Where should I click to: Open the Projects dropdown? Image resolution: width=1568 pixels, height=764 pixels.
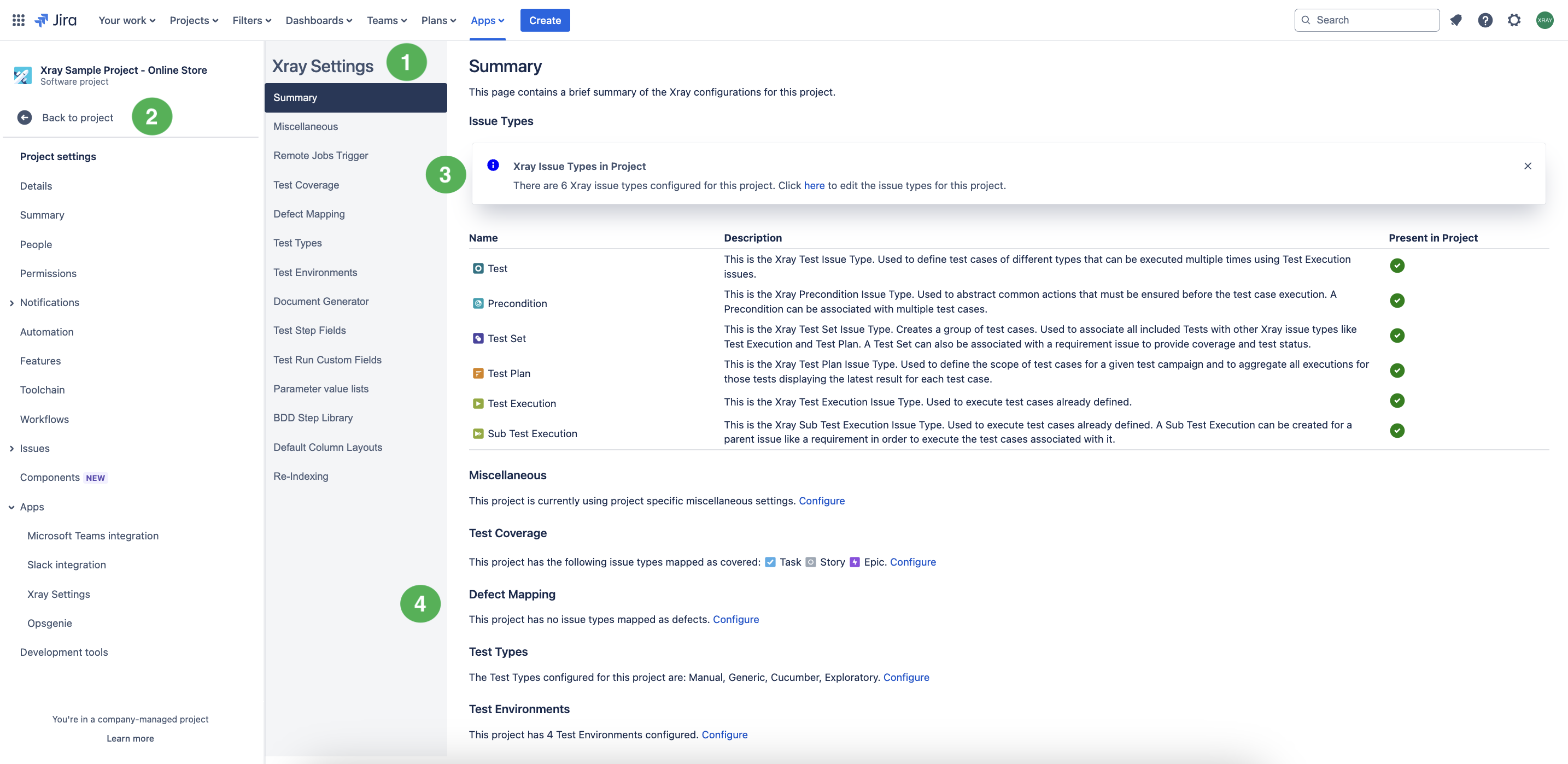coord(194,20)
